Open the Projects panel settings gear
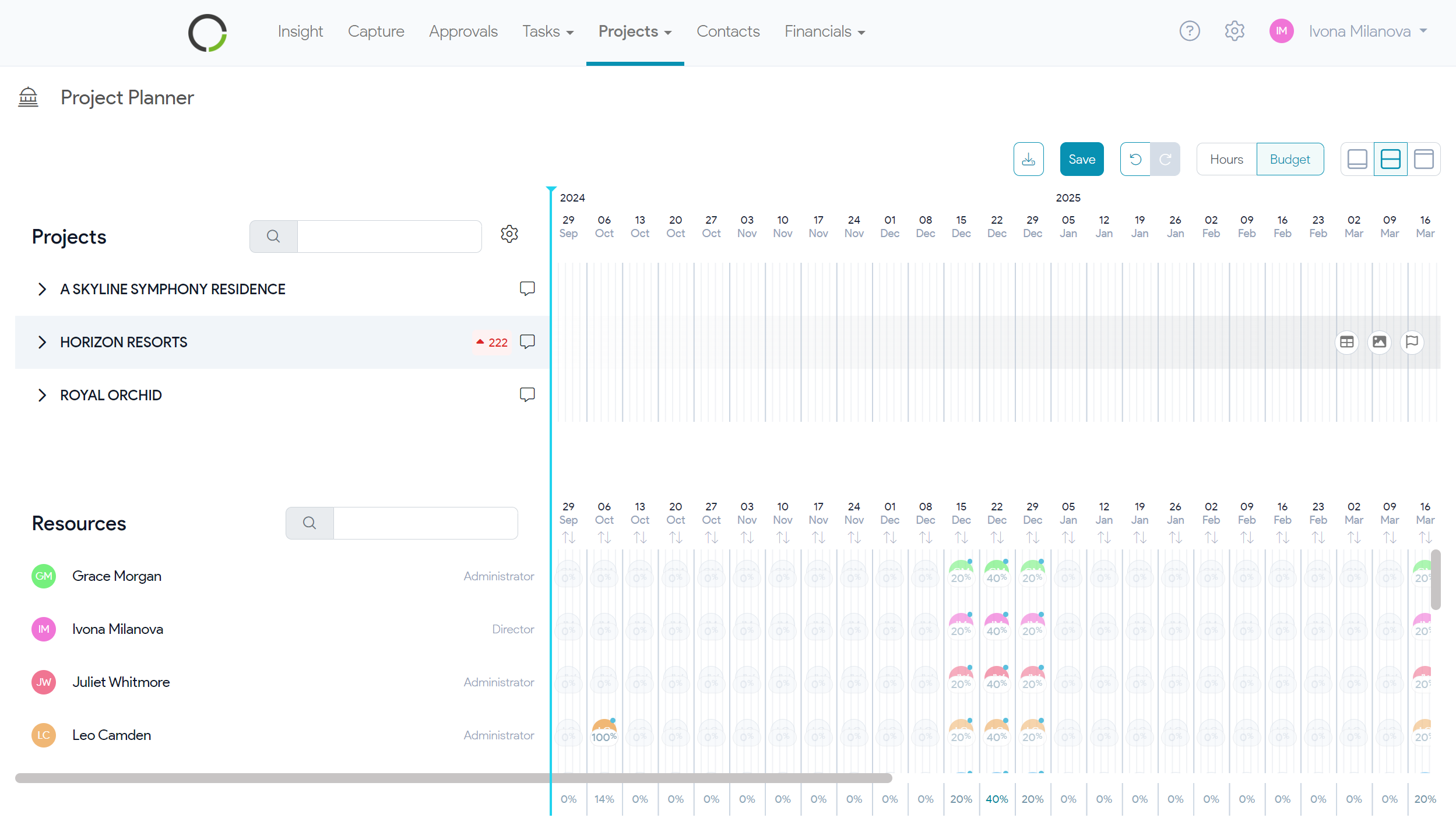This screenshot has width=1456, height=832. (509, 234)
